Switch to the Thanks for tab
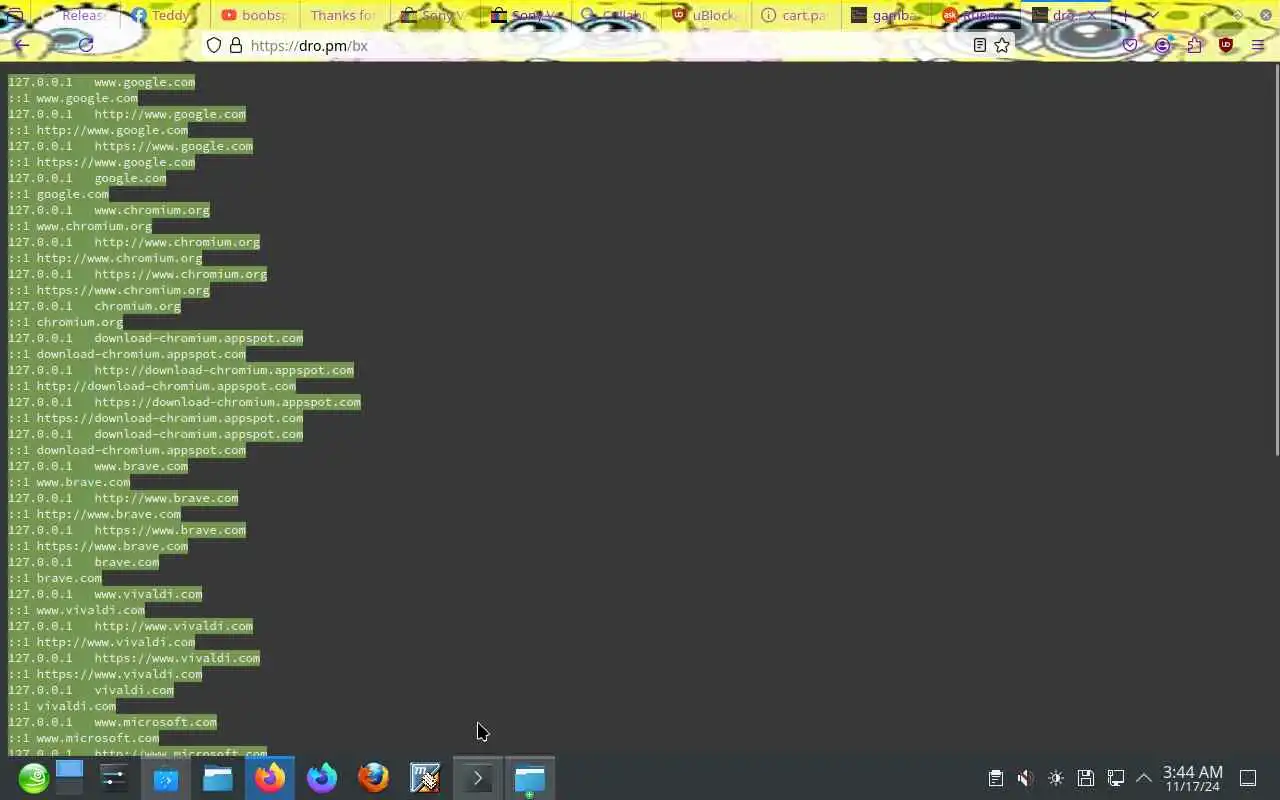Screen dimensions: 1280x800 344,15
